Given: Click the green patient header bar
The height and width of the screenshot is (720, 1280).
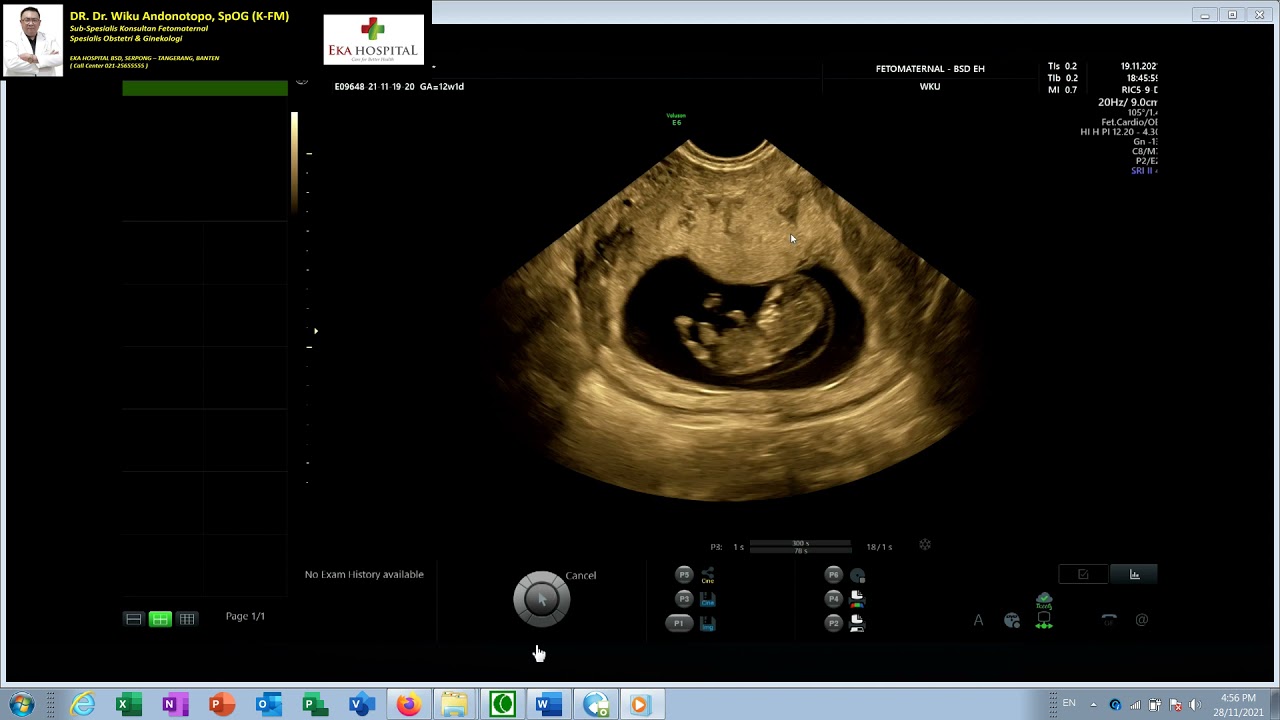Looking at the screenshot, I should pos(205,88).
